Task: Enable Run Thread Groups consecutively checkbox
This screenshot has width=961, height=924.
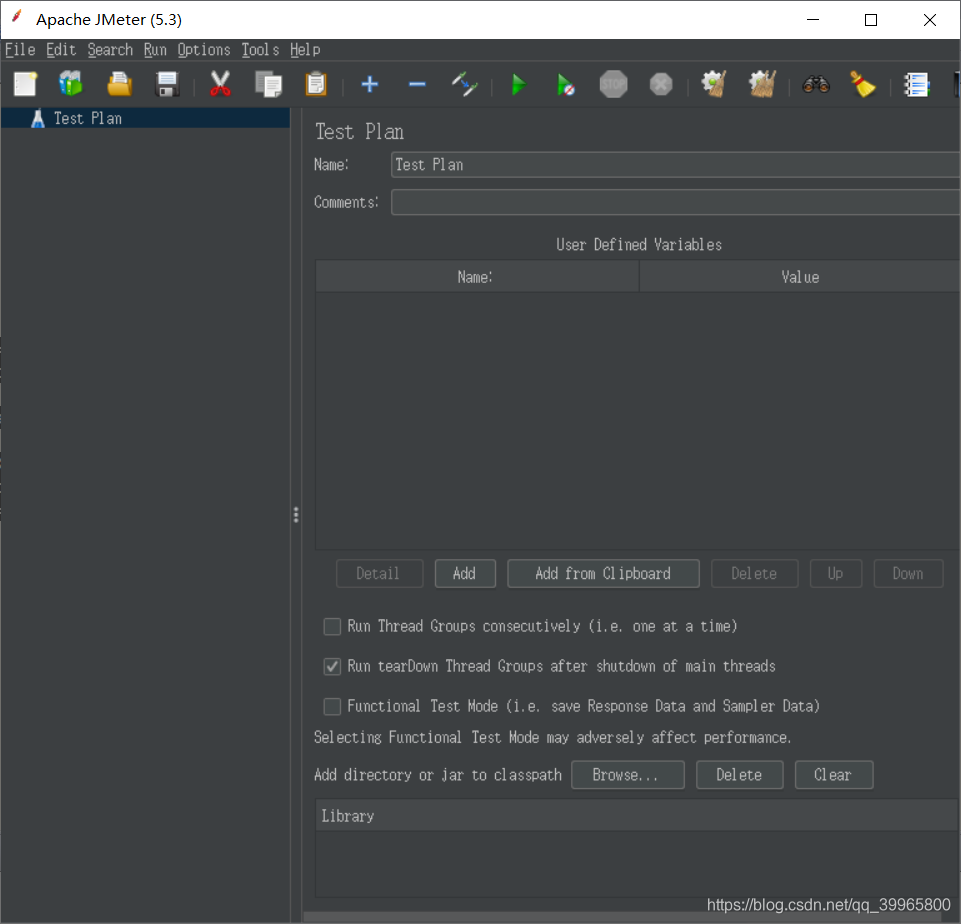Action: pos(332,626)
